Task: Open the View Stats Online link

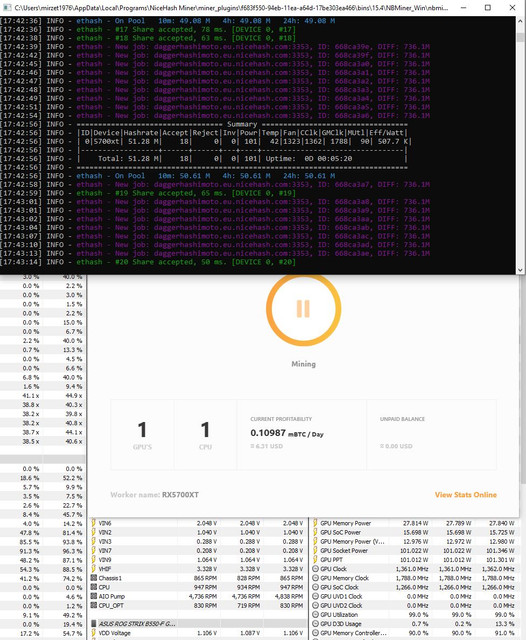Action: [466, 495]
